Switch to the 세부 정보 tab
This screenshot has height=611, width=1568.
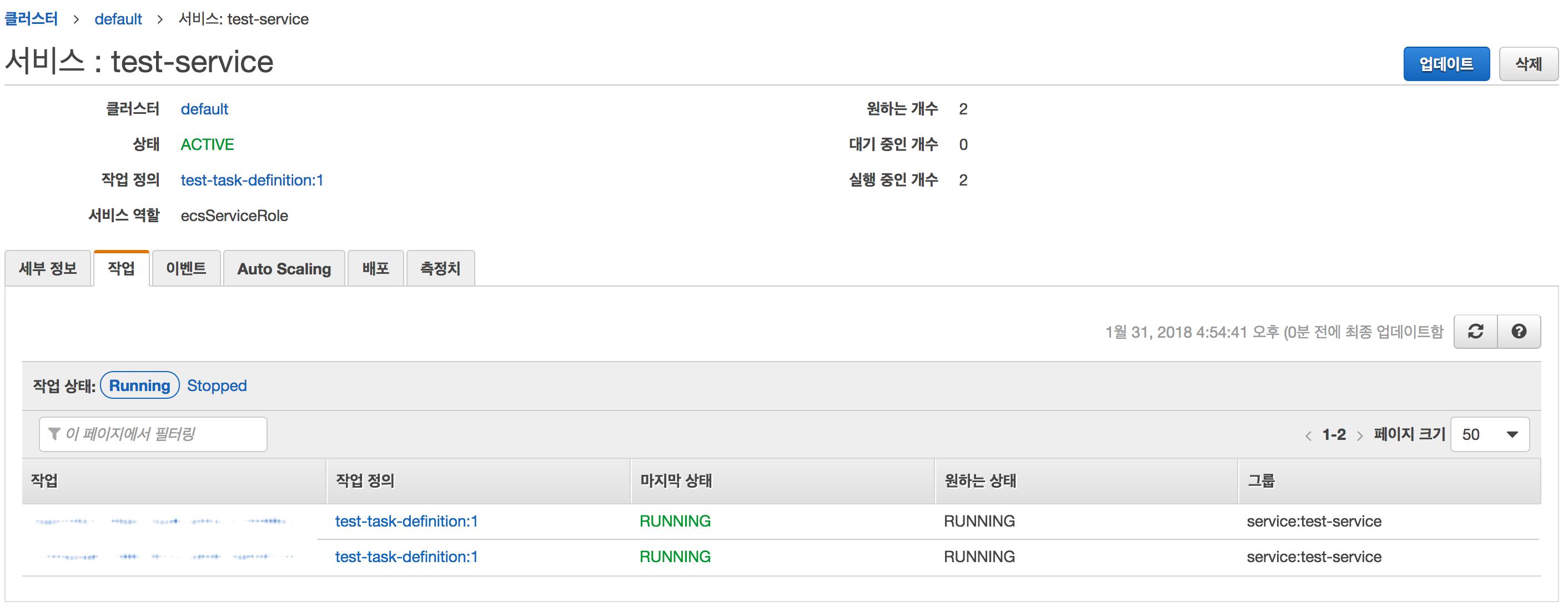click(x=48, y=269)
